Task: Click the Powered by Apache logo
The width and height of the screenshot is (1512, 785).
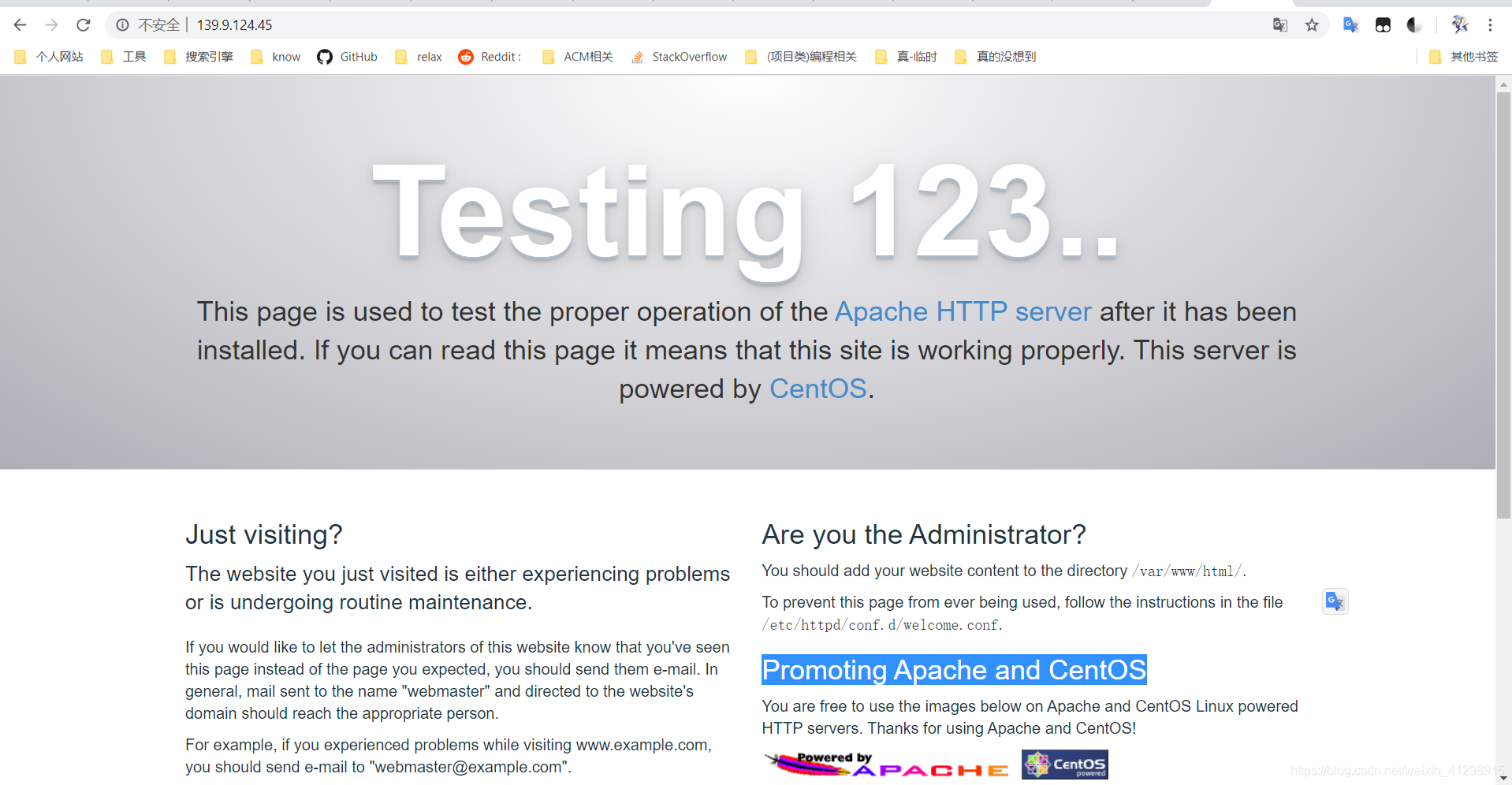Action: [884, 763]
